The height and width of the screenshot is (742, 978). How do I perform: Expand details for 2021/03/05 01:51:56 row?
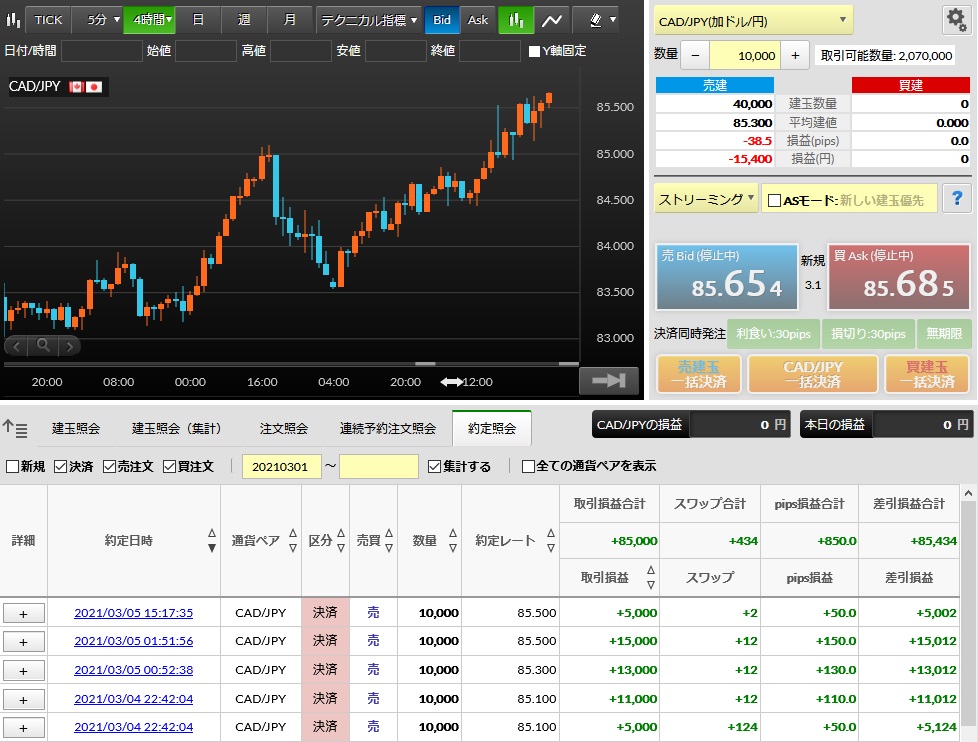pyautogui.click(x=24, y=642)
